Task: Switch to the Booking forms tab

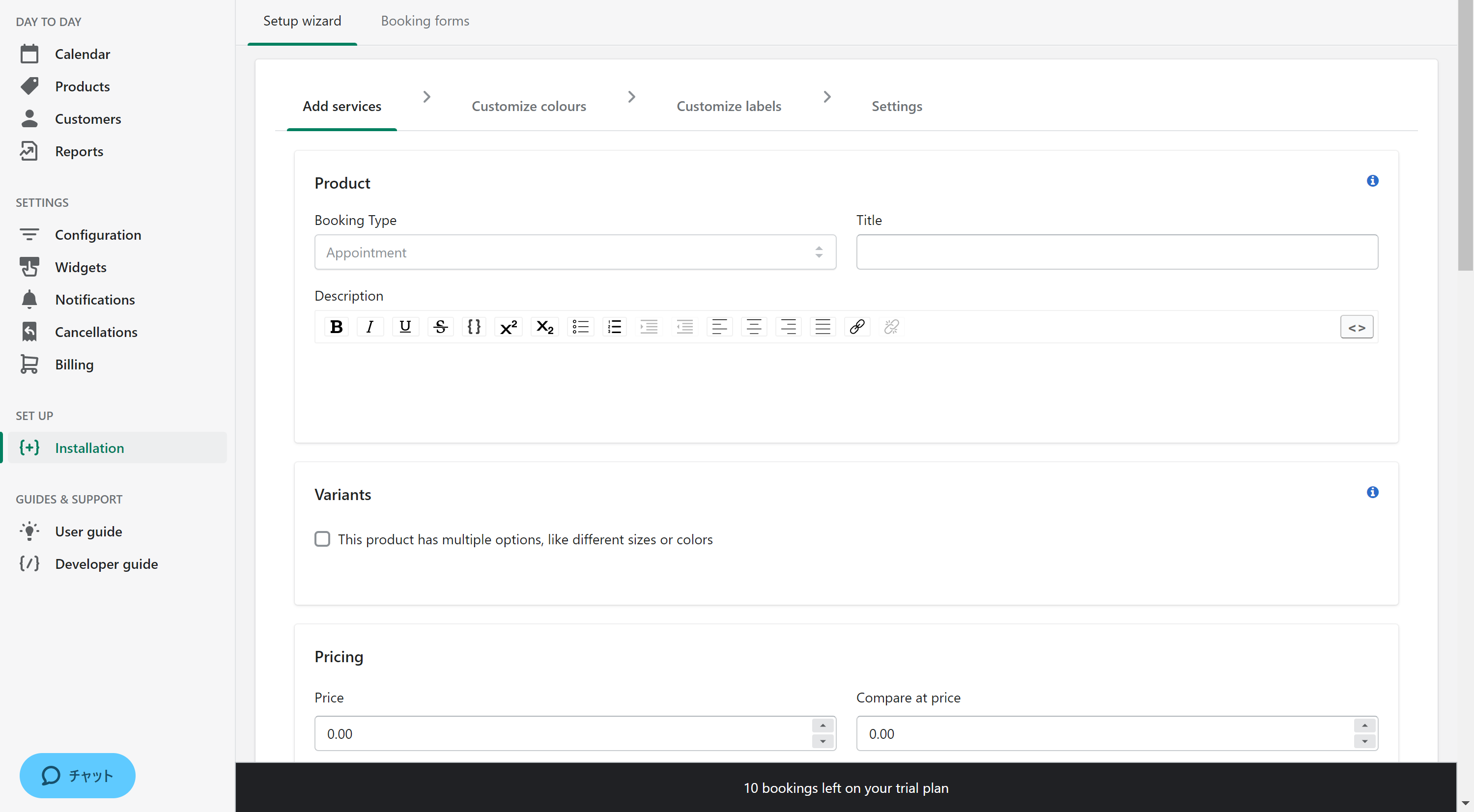Action: click(x=425, y=21)
